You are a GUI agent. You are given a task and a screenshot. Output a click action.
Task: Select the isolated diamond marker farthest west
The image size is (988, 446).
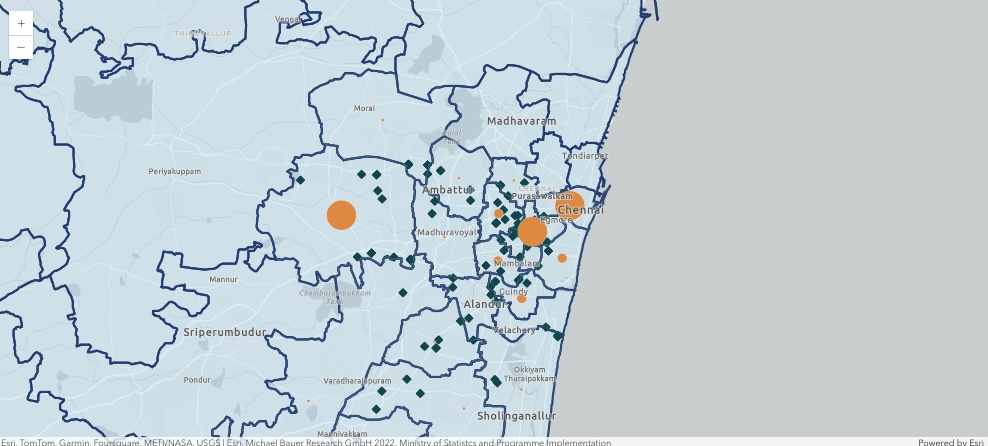click(x=300, y=180)
